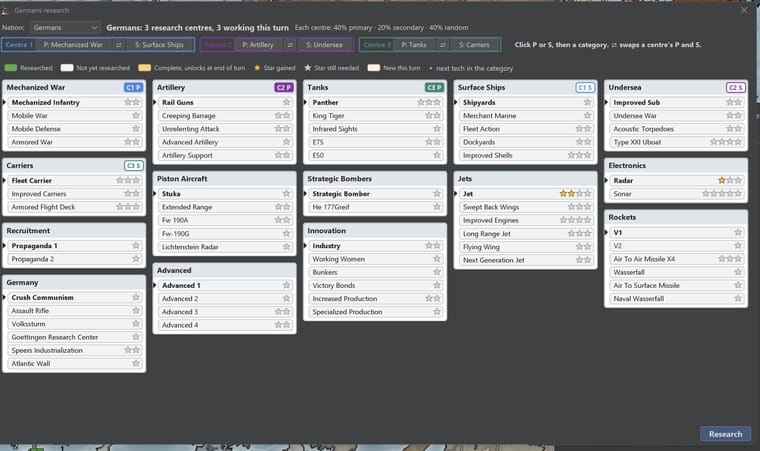Click the gold star on Radar row
The width and height of the screenshot is (760, 451).
click(x=722, y=180)
